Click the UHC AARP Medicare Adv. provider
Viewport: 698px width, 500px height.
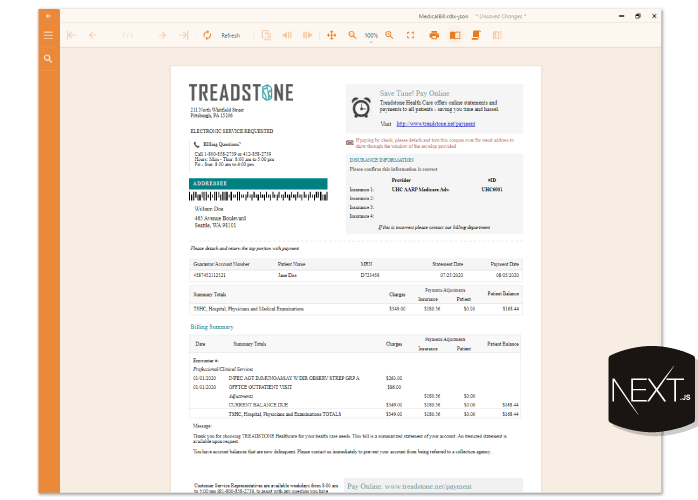420,189
